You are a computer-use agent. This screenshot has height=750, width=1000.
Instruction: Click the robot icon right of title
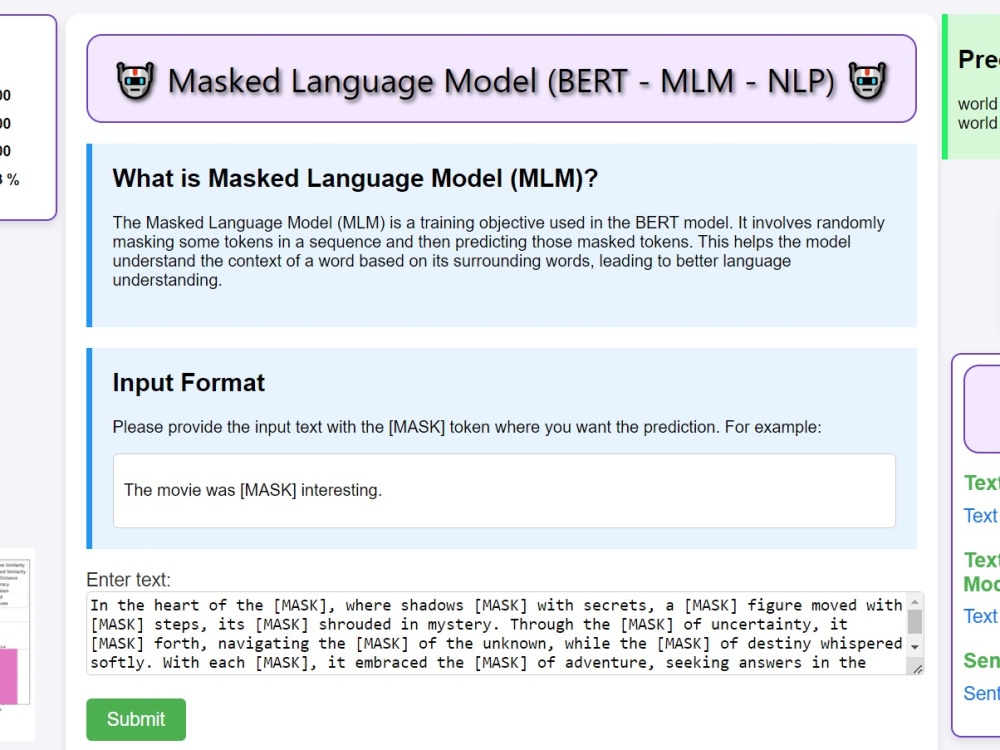(x=867, y=81)
